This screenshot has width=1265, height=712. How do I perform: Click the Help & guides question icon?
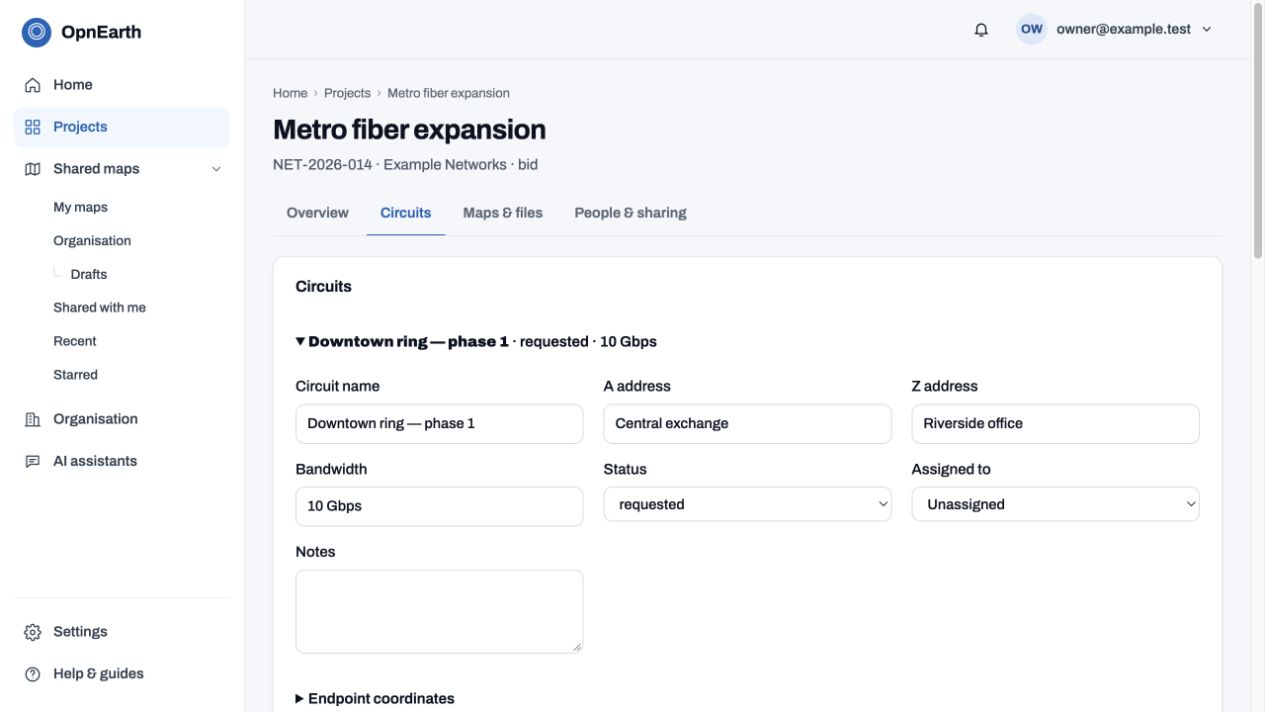[33, 674]
